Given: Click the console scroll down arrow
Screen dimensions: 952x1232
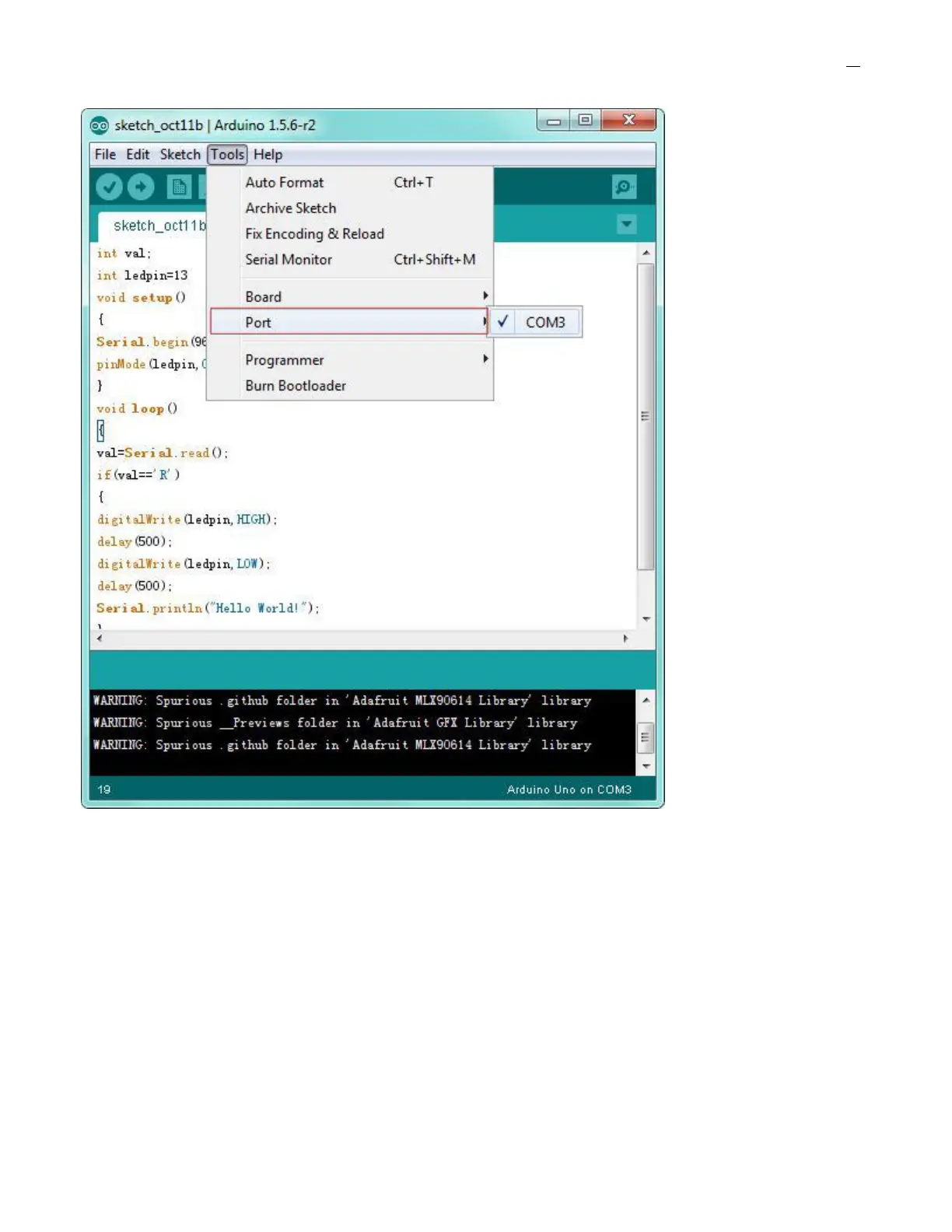Looking at the screenshot, I should 646,766.
